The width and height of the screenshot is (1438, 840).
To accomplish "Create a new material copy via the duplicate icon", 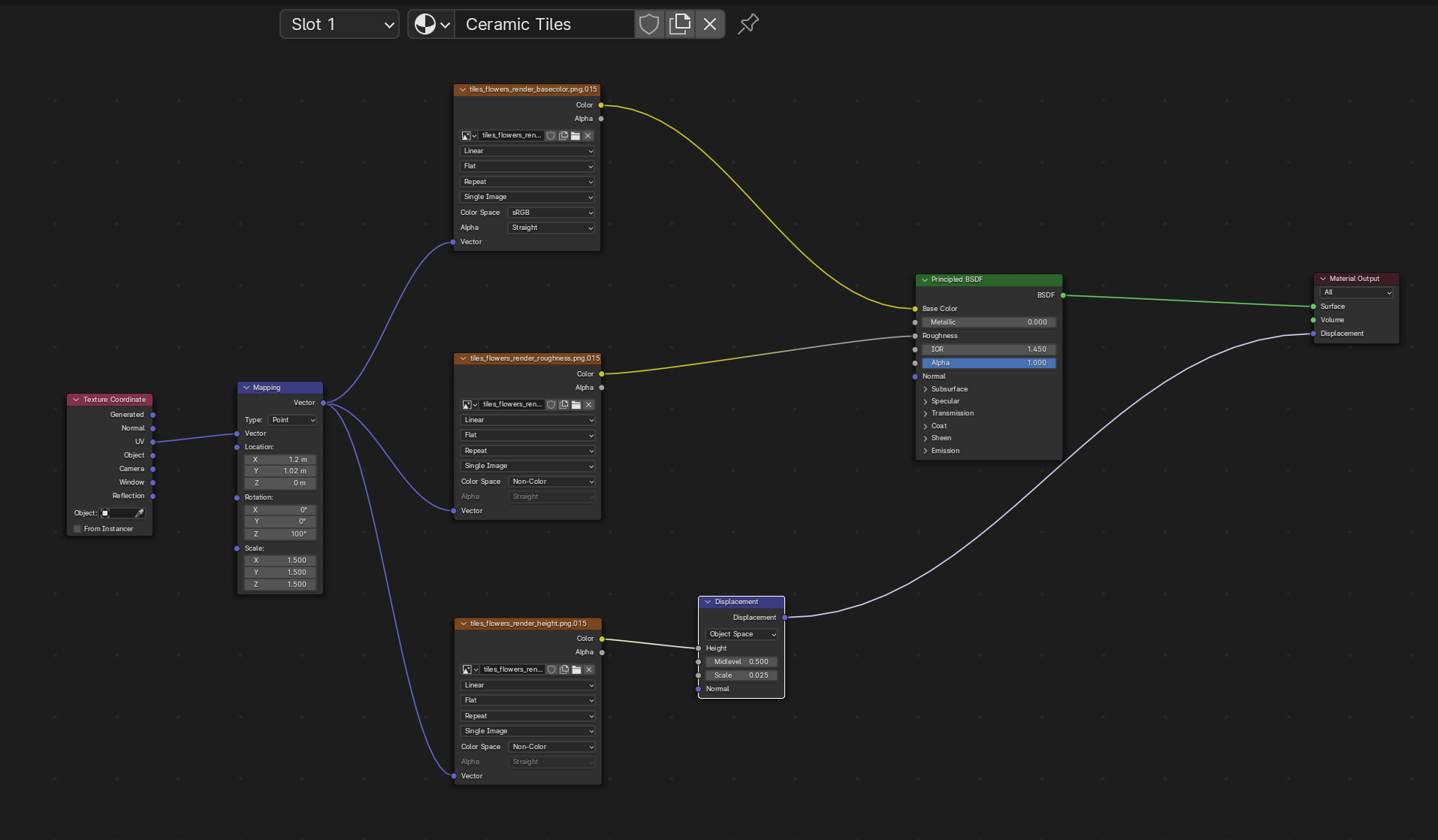I will [x=680, y=24].
